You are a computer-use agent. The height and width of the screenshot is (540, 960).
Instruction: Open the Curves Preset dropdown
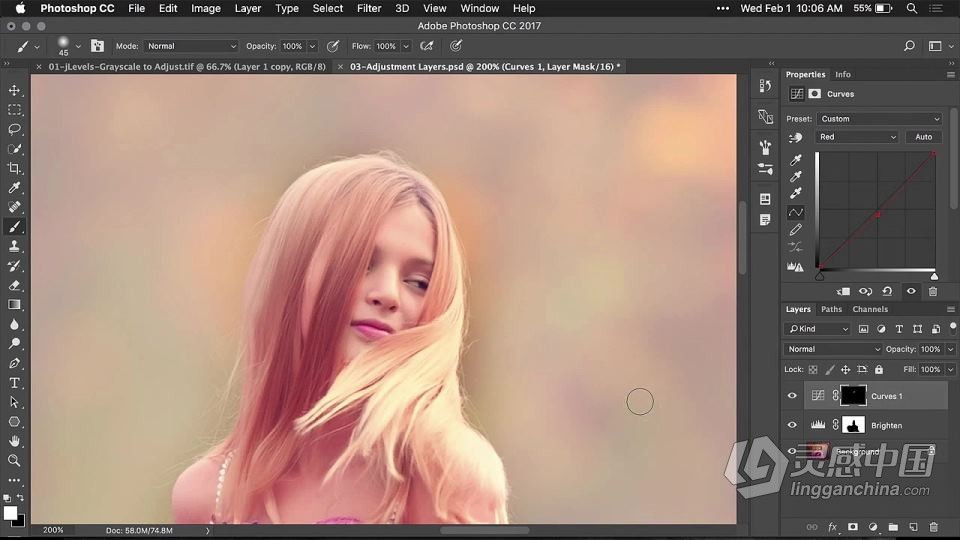[879, 119]
